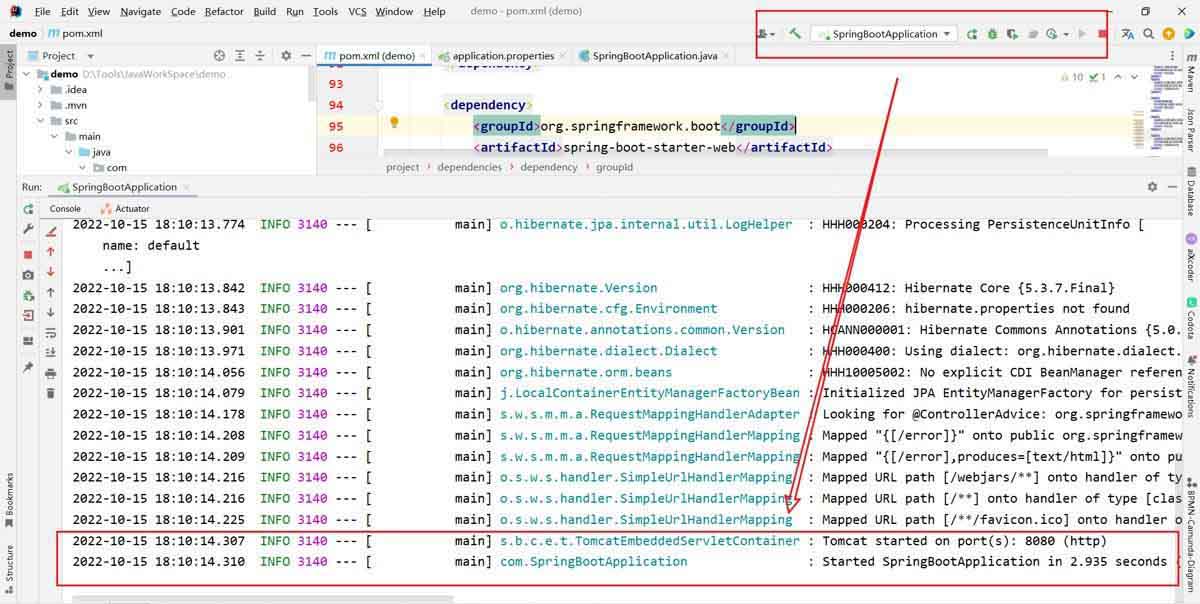Stop process from Run panel sidebar
The height and width of the screenshot is (604, 1200).
point(28,254)
